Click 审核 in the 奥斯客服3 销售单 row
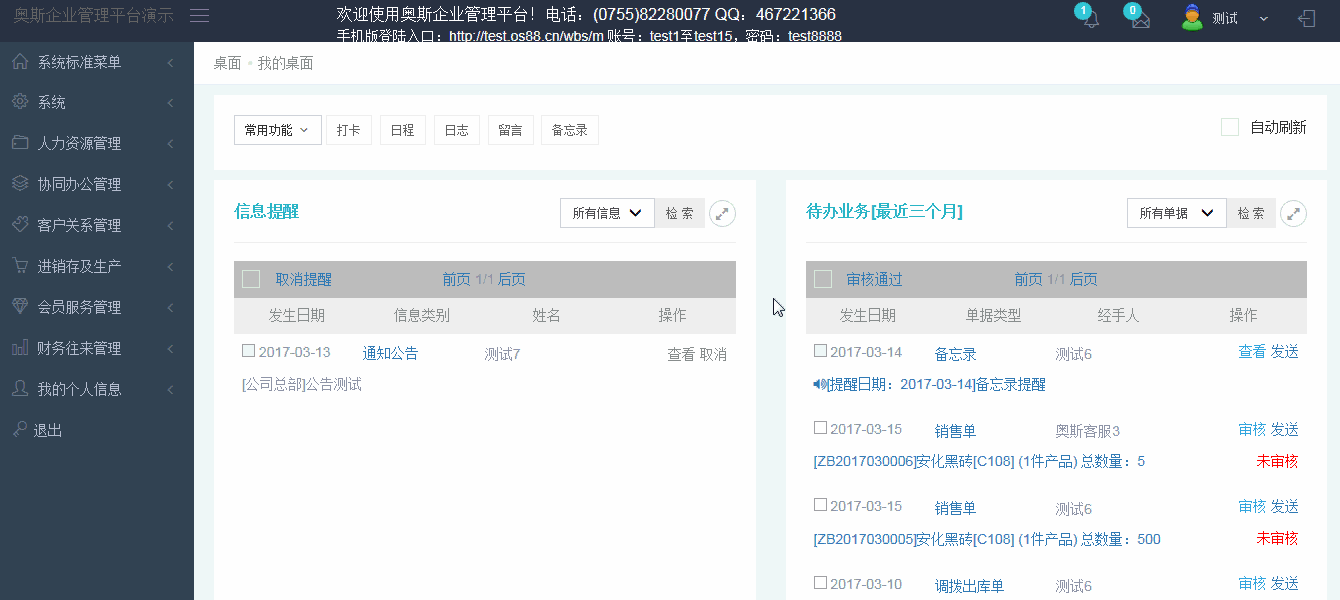1340x600 pixels. pos(1252,429)
